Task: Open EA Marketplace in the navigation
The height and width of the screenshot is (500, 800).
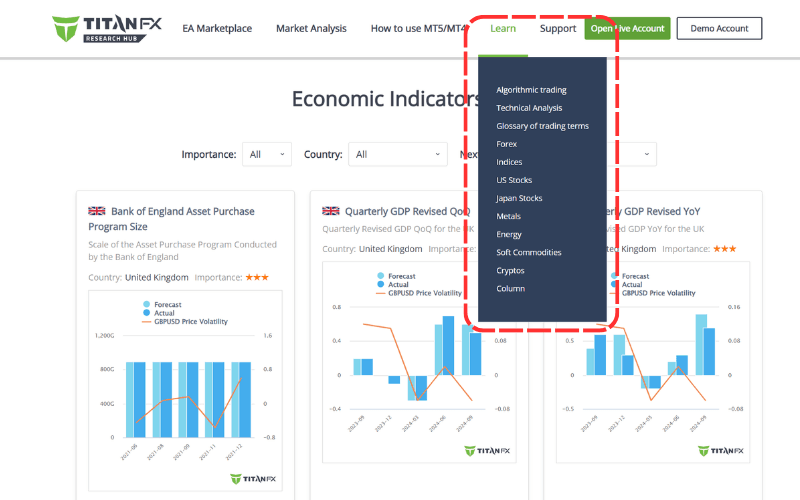Action: (217, 28)
